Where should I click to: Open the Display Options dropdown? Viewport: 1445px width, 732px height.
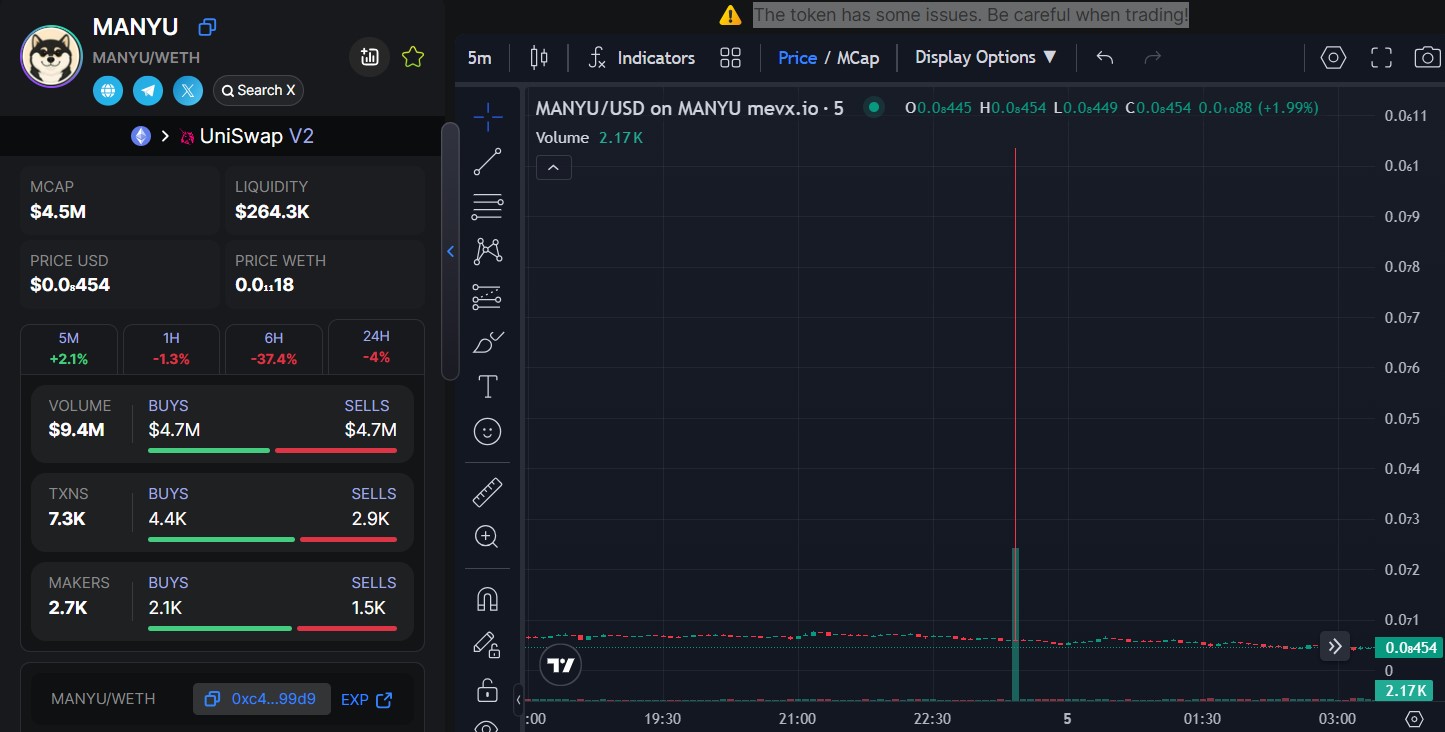point(986,58)
